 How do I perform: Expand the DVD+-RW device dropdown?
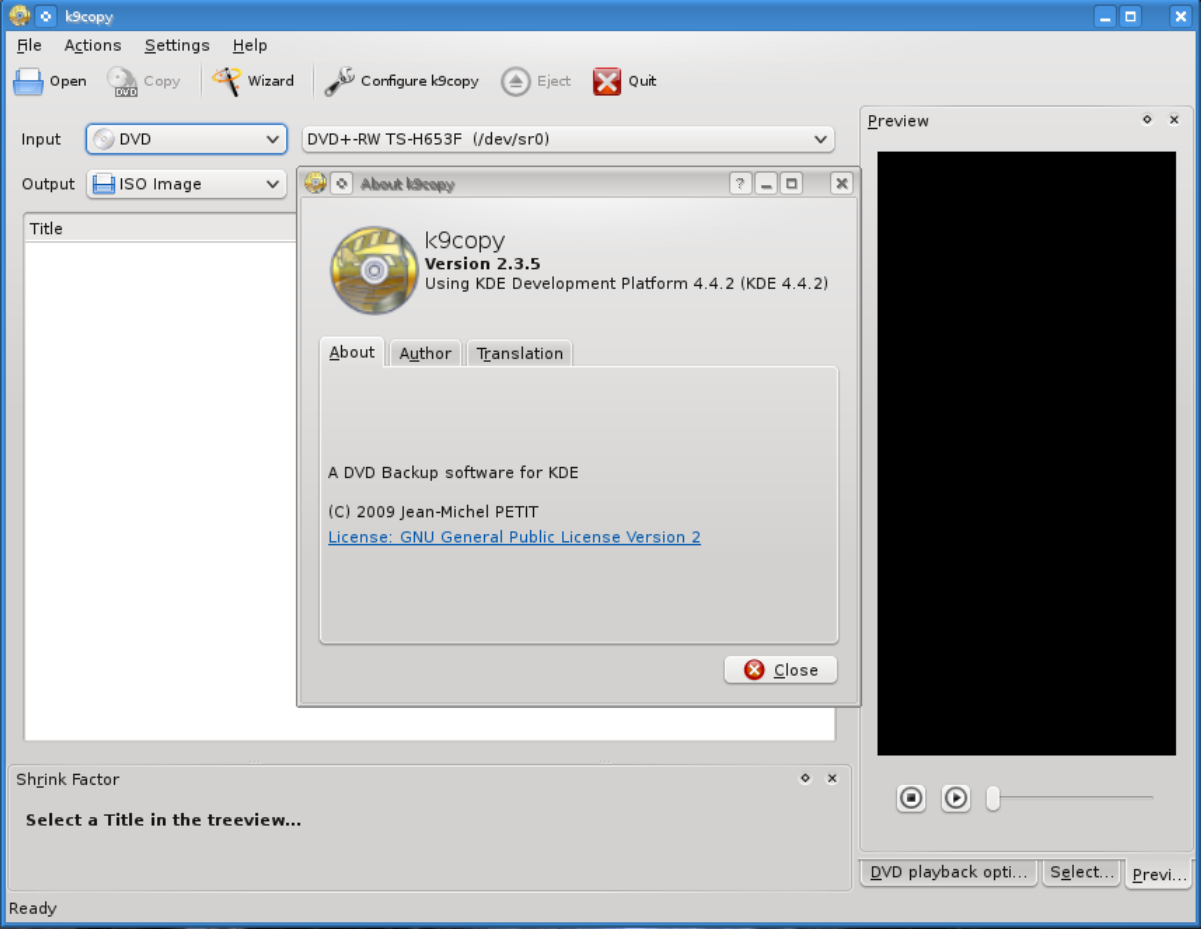click(x=568, y=140)
